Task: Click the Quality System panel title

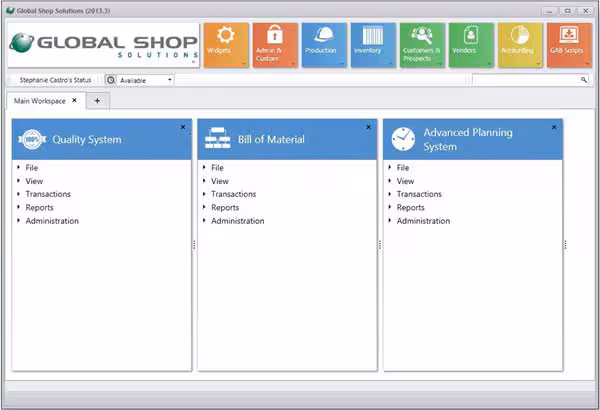Action: pyautogui.click(x=87, y=140)
